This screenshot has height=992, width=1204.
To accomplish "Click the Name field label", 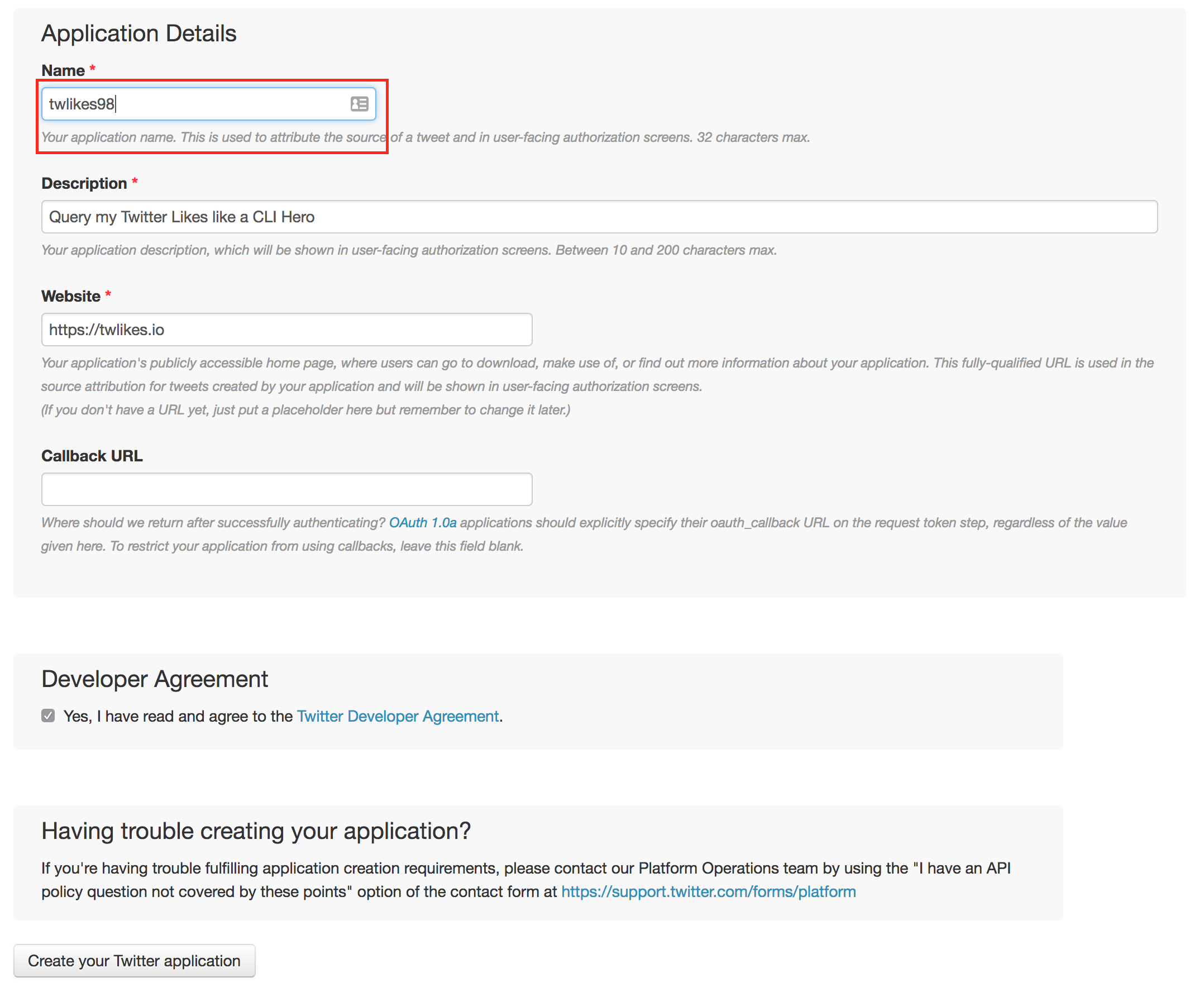I will 63,71.
